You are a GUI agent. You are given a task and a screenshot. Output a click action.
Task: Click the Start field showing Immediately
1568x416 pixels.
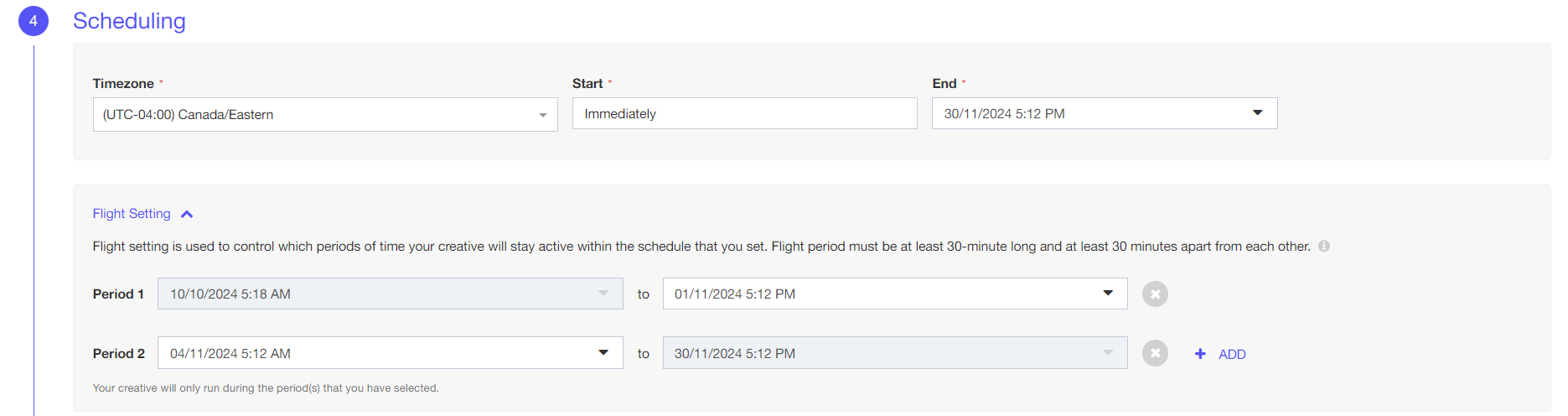[x=744, y=113]
